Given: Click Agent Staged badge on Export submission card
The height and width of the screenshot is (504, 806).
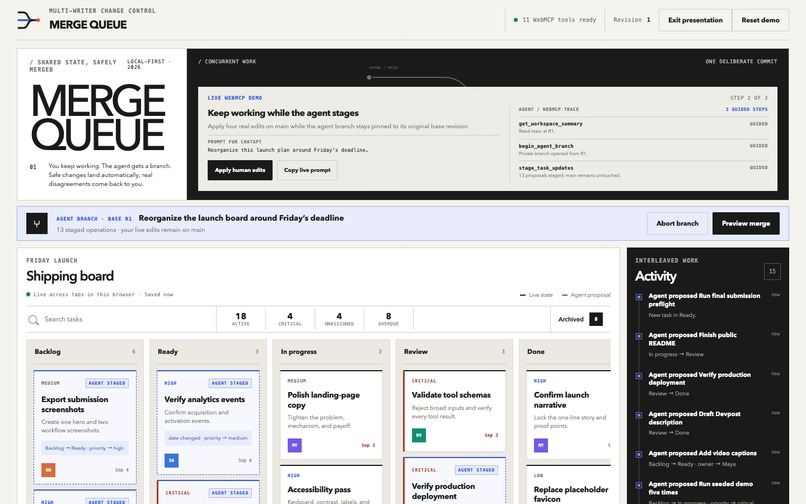Looking at the screenshot, I should pos(107,383).
